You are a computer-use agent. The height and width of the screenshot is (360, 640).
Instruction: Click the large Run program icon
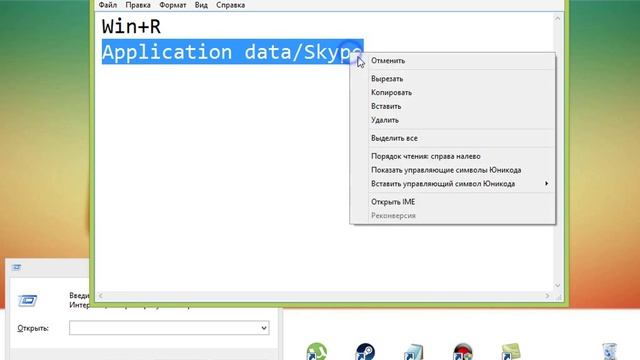pos(28,301)
